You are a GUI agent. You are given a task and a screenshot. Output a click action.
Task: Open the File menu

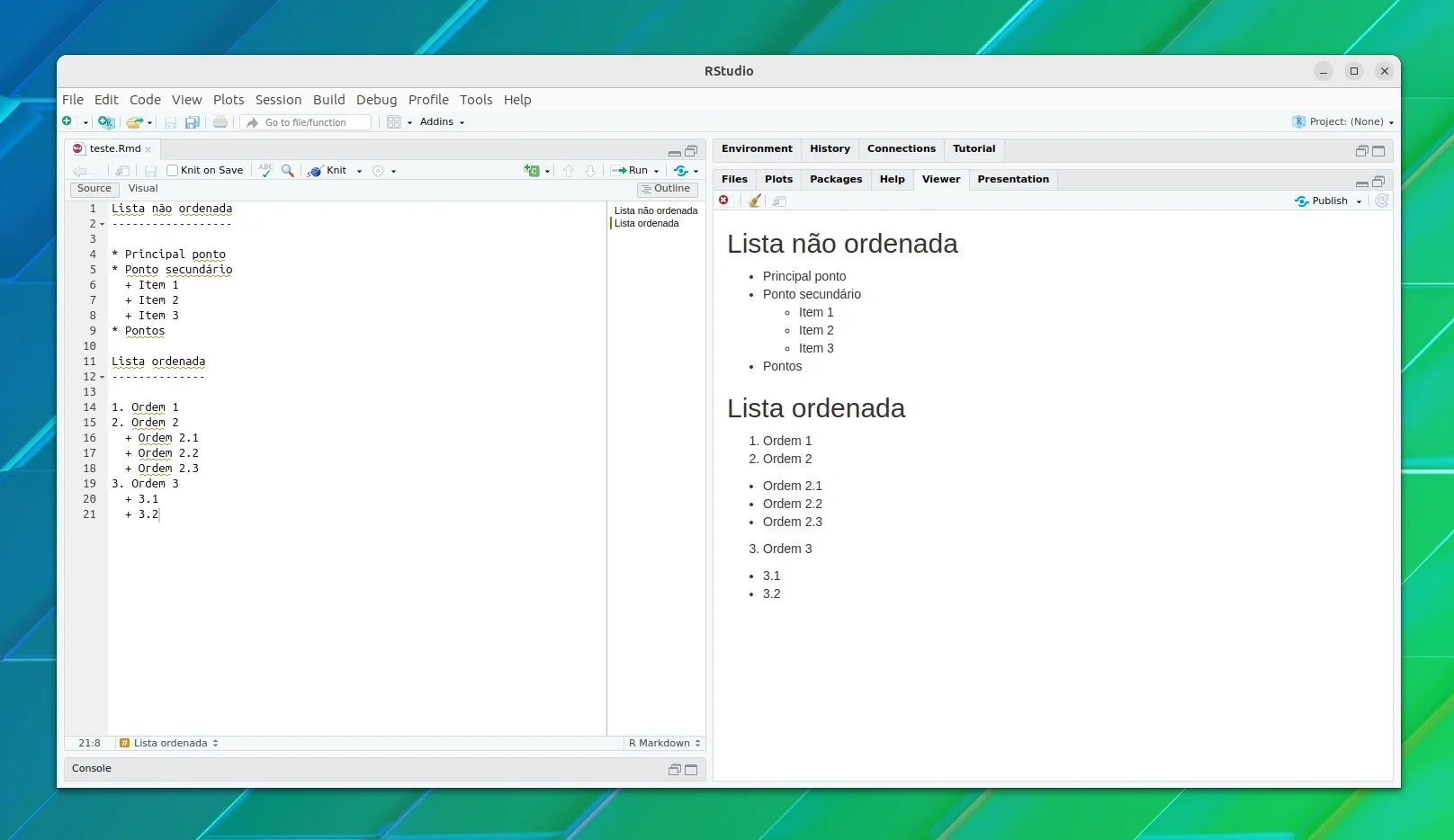[73, 100]
